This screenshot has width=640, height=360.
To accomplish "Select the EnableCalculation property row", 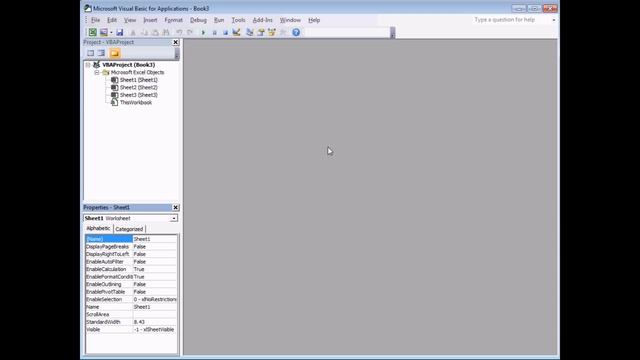I will point(131,269).
